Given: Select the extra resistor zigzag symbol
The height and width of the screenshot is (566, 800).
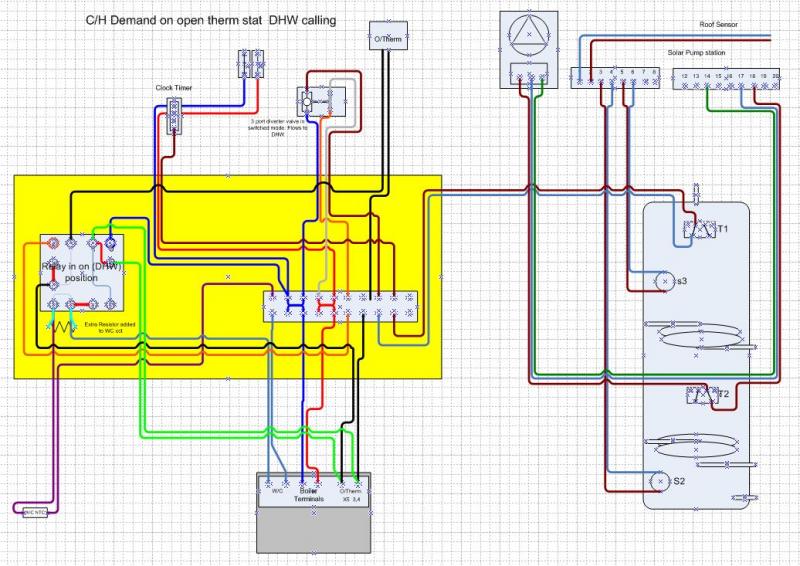Looking at the screenshot, I should tap(65, 326).
